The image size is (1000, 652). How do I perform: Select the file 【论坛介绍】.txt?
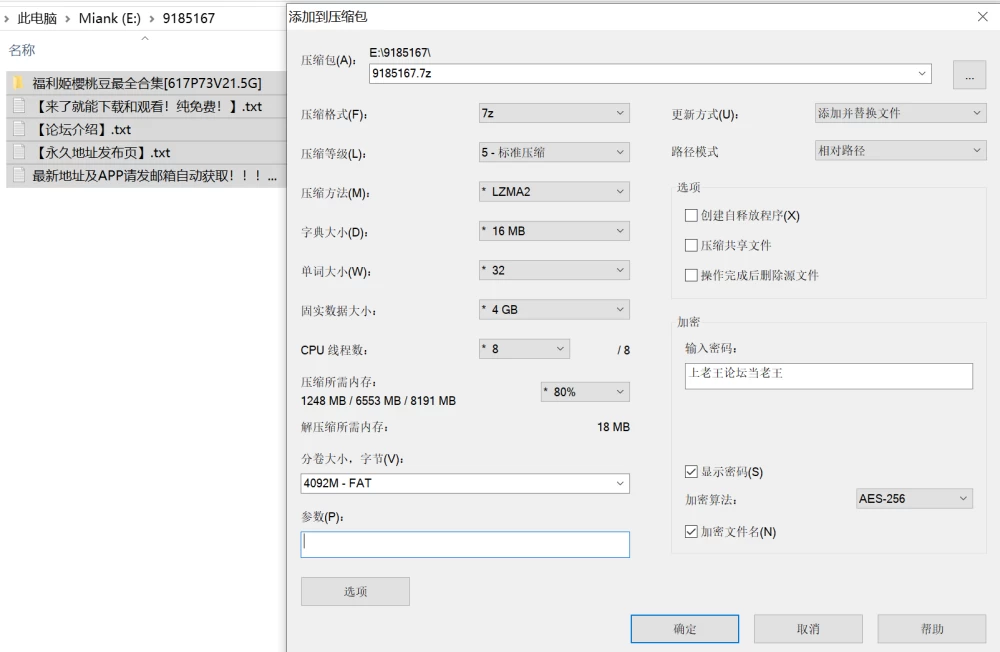[146, 130]
